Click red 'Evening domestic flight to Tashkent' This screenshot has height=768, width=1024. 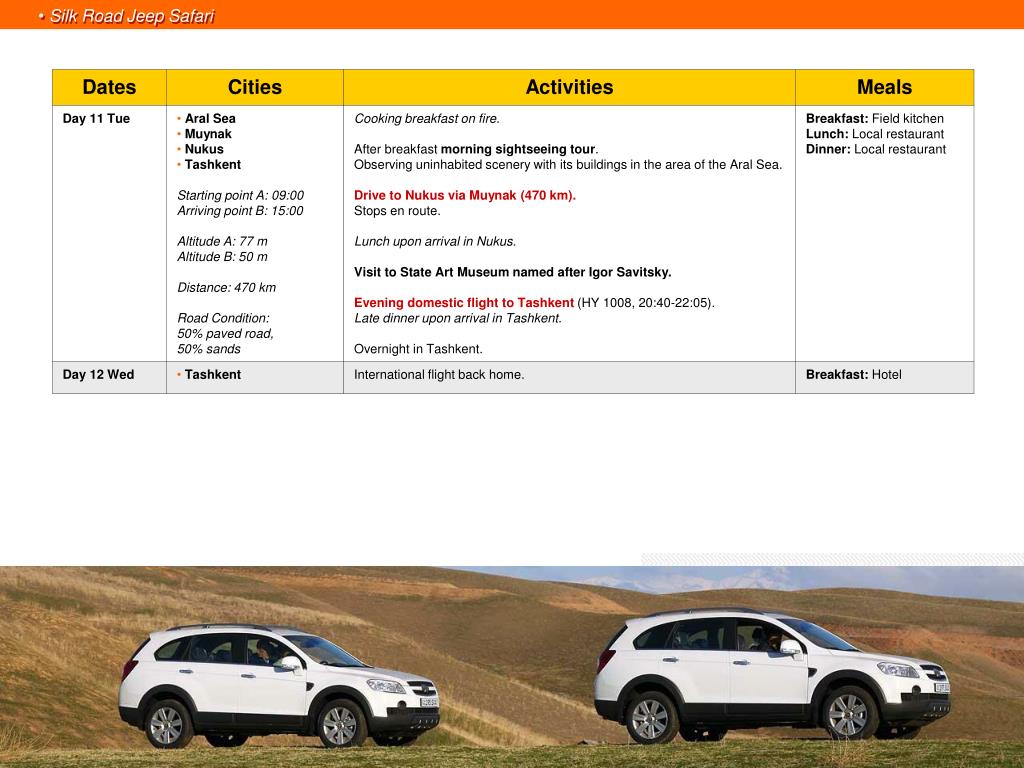[464, 302]
